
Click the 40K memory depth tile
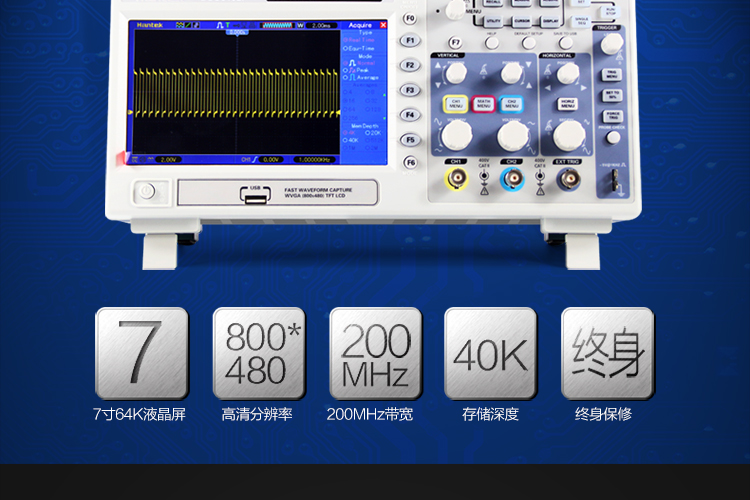[490, 353]
